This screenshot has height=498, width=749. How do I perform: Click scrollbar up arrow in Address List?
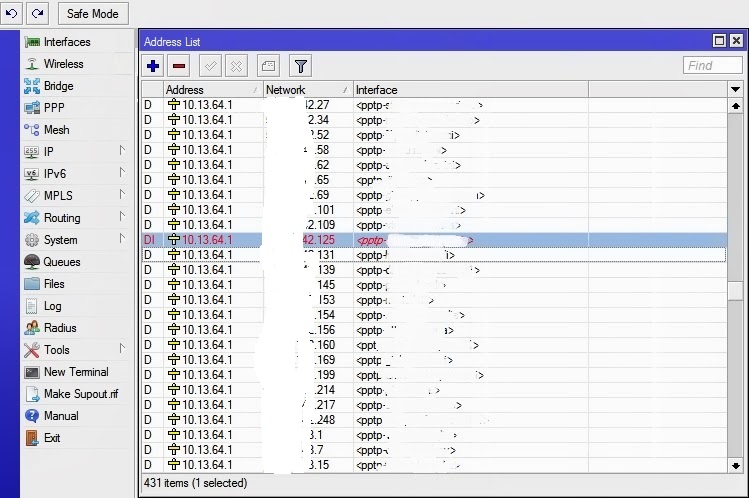click(736, 106)
